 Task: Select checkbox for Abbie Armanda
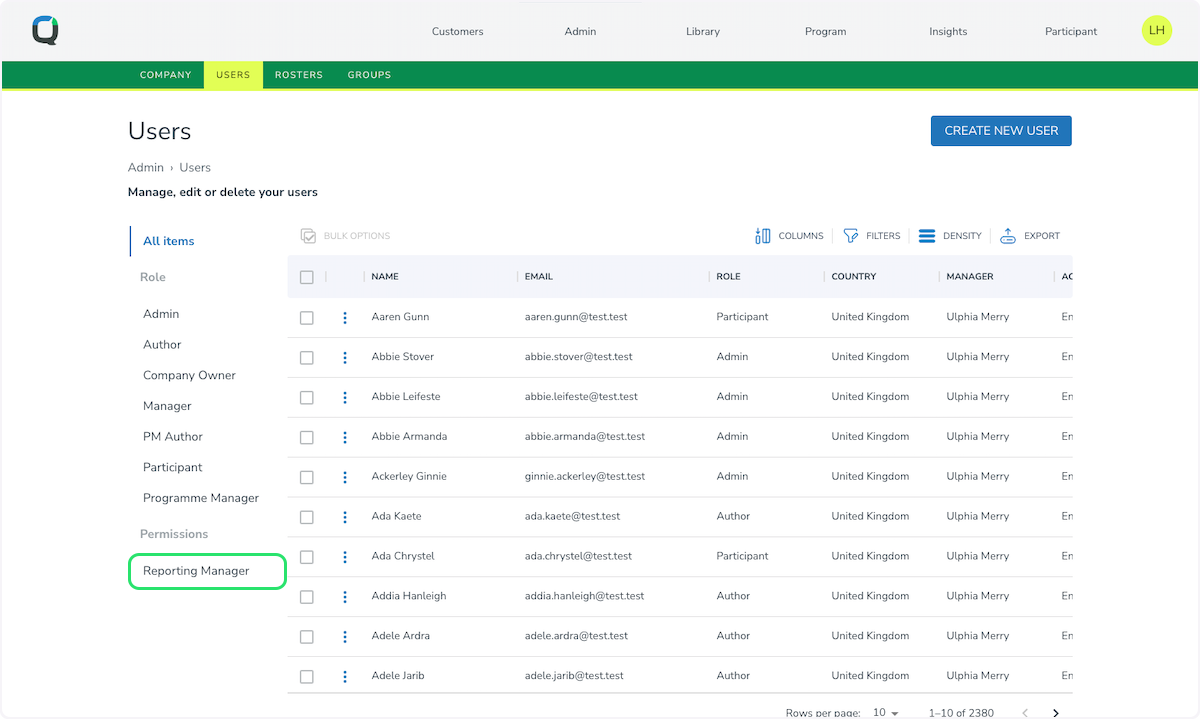[307, 437]
